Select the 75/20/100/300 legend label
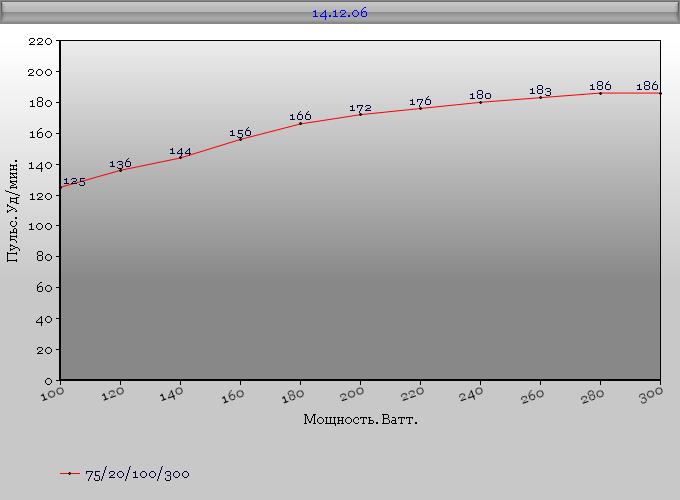Image resolution: width=680 pixels, height=500 pixels. [137, 474]
